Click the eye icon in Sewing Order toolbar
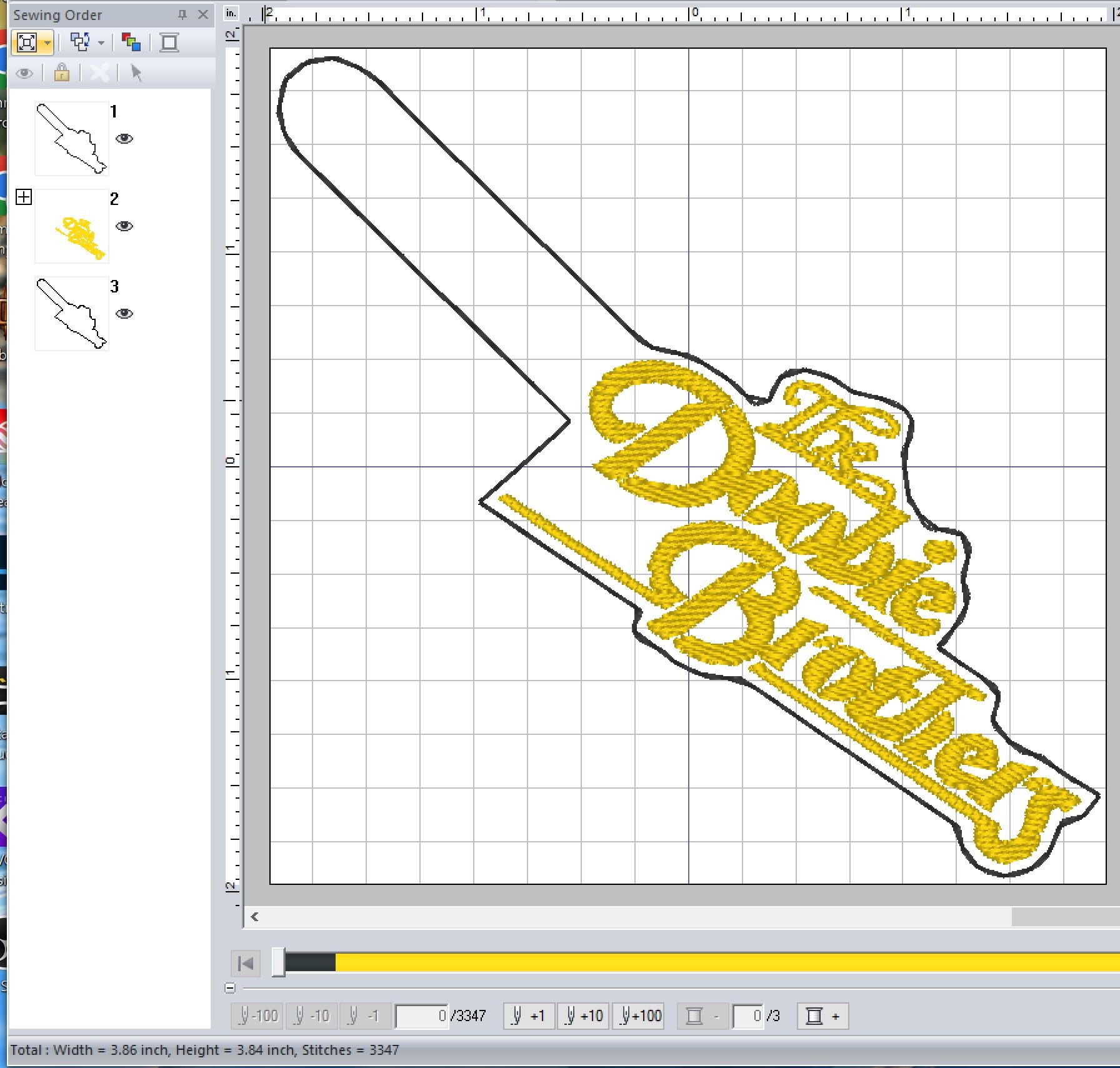1120x1068 pixels. click(24, 74)
